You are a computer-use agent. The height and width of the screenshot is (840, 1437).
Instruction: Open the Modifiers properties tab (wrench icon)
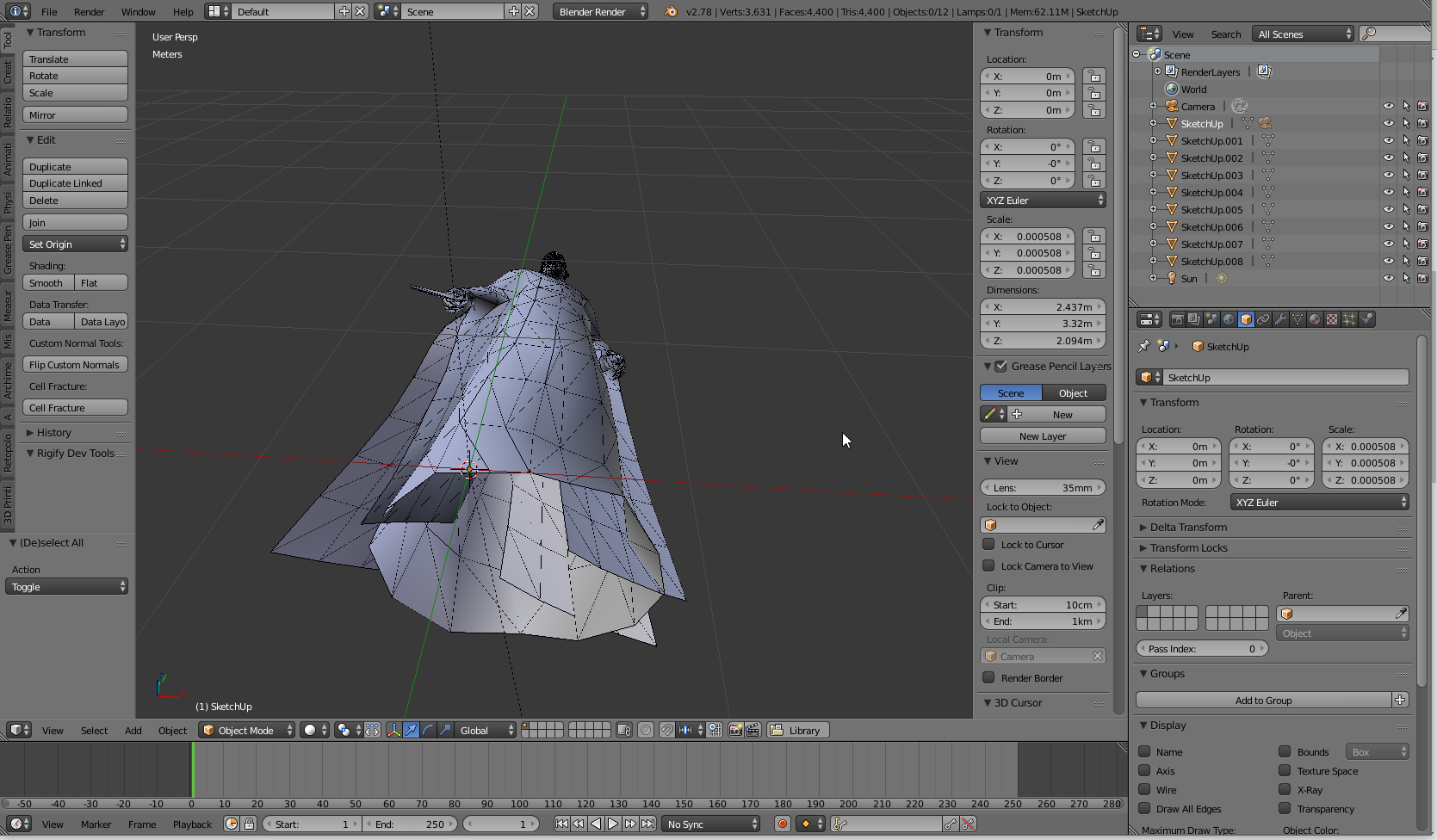1280,319
